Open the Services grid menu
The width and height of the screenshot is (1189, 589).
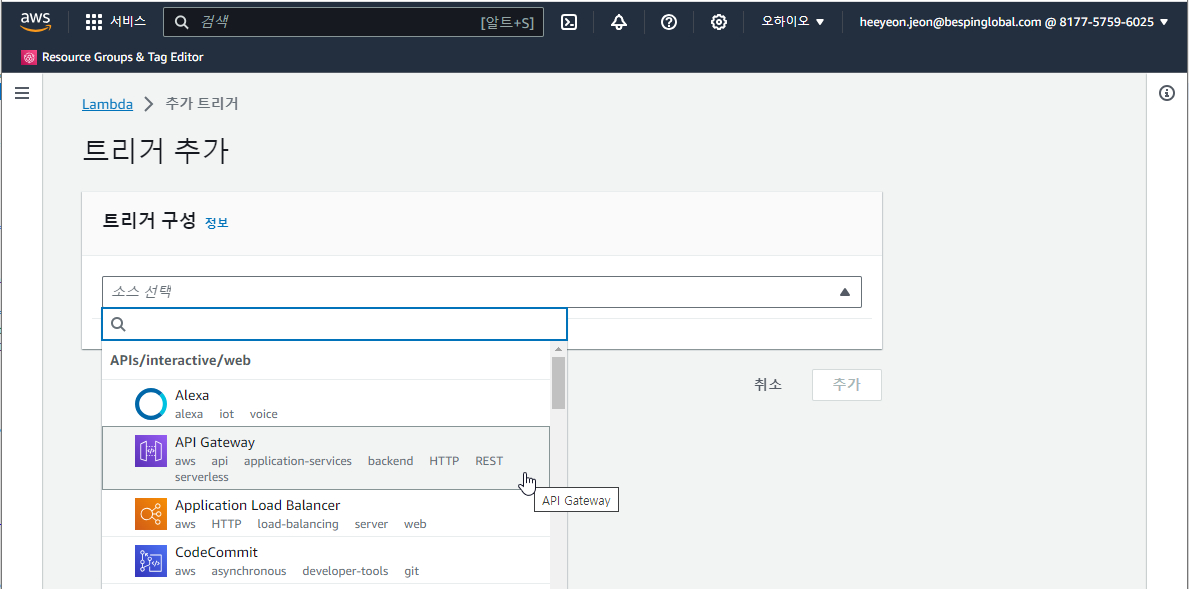93,22
